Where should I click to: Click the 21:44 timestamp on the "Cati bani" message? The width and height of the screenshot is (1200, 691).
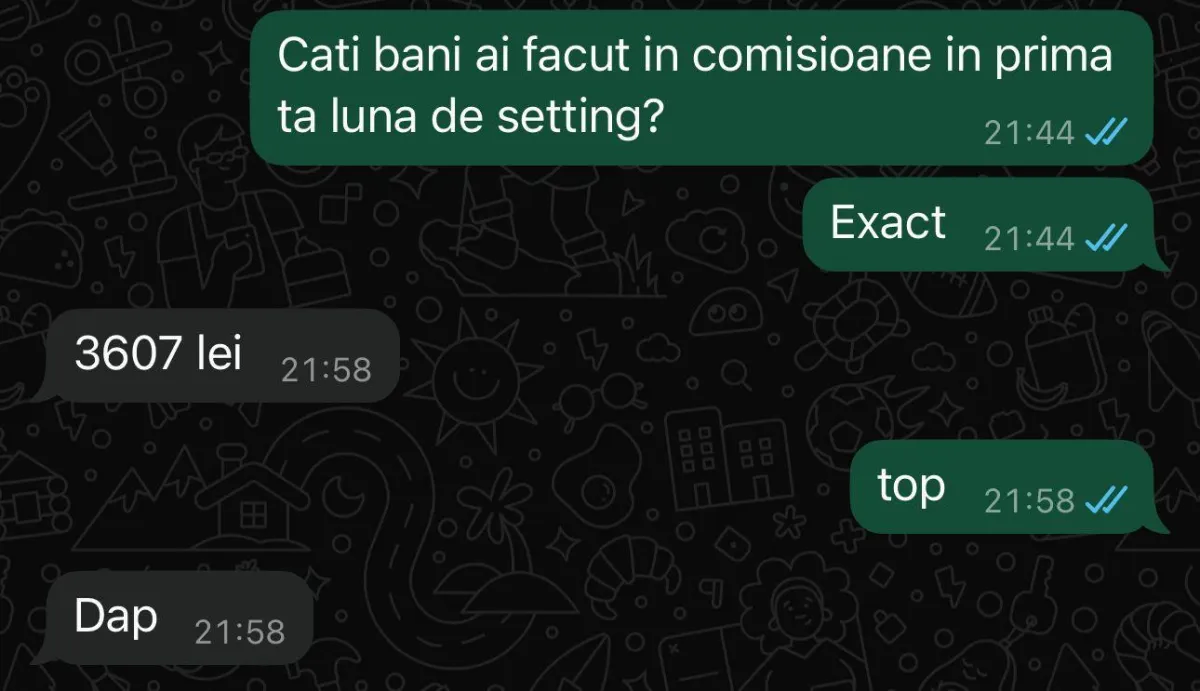[1029, 132]
